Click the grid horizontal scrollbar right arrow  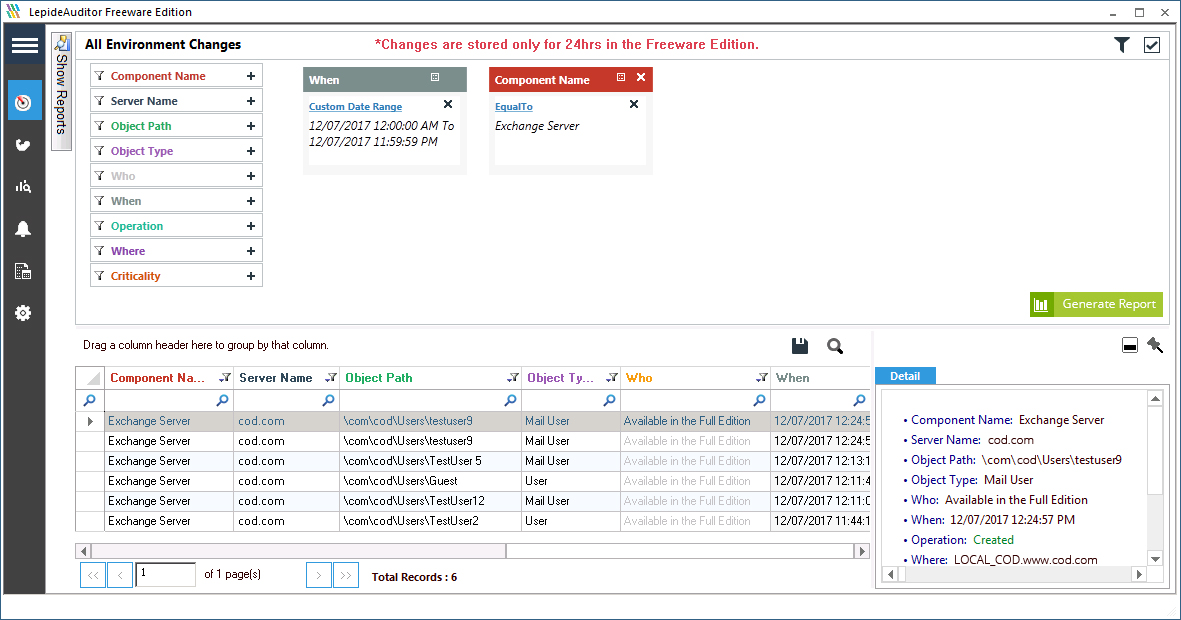pyautogui.click(x=862, y=551)
